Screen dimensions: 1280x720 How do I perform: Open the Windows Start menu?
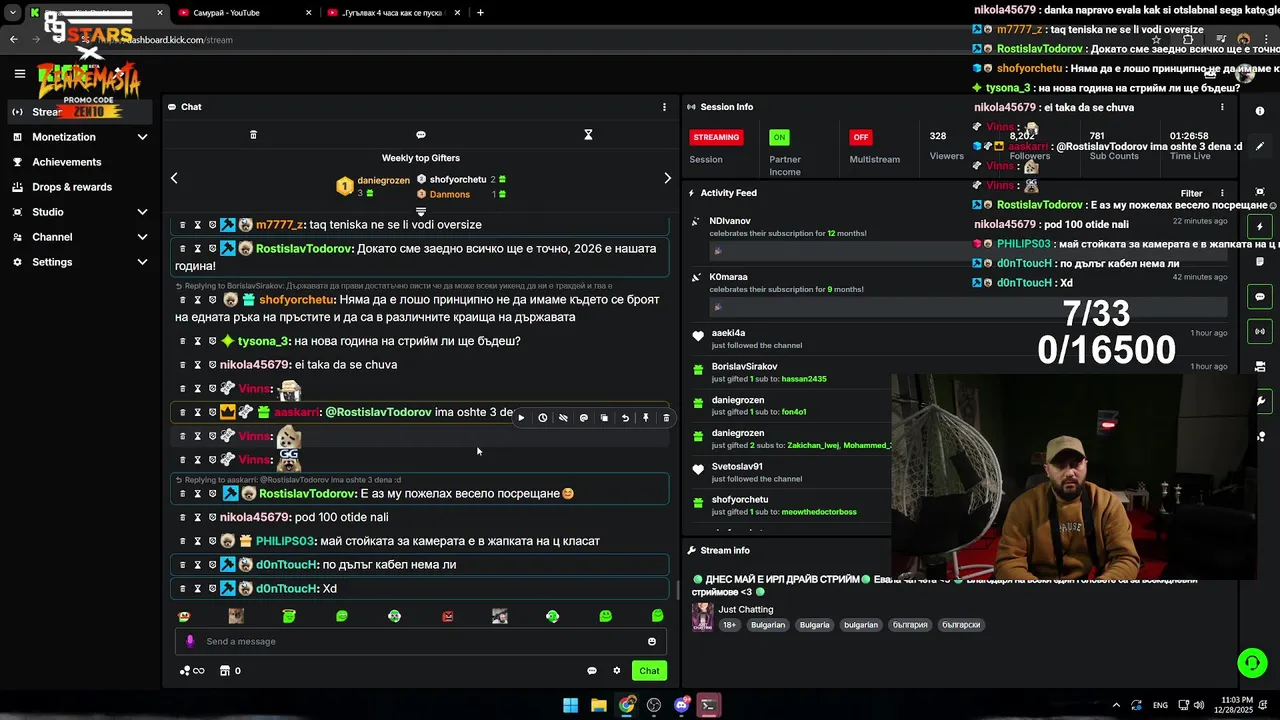click(570, 705)
